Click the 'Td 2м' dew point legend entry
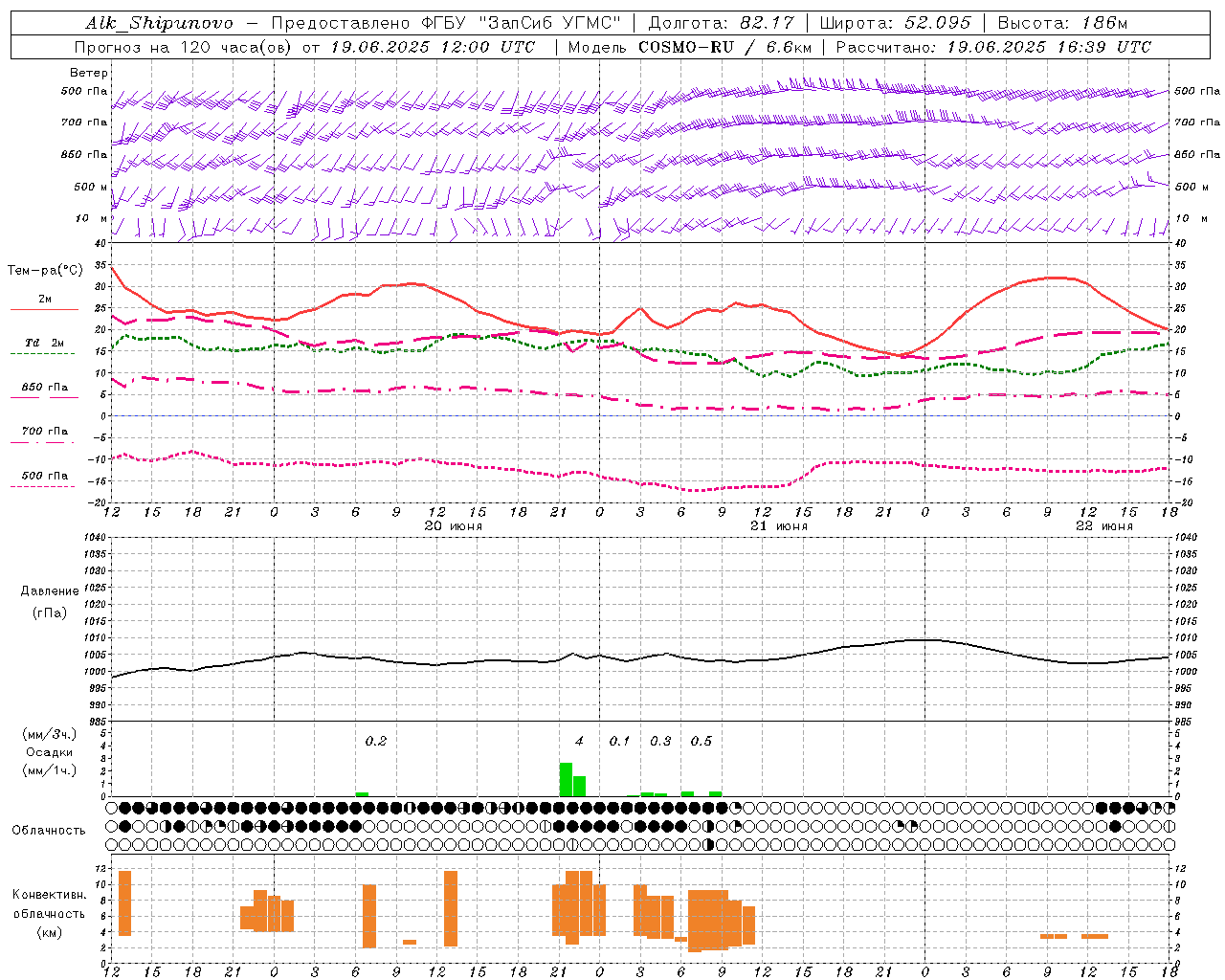The image size is (1225, 980). 44,343
